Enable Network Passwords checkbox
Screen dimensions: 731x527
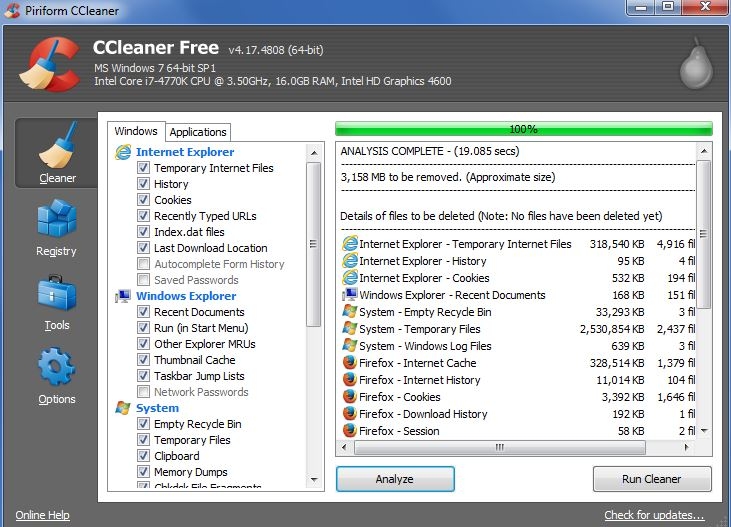pos(144,392)
